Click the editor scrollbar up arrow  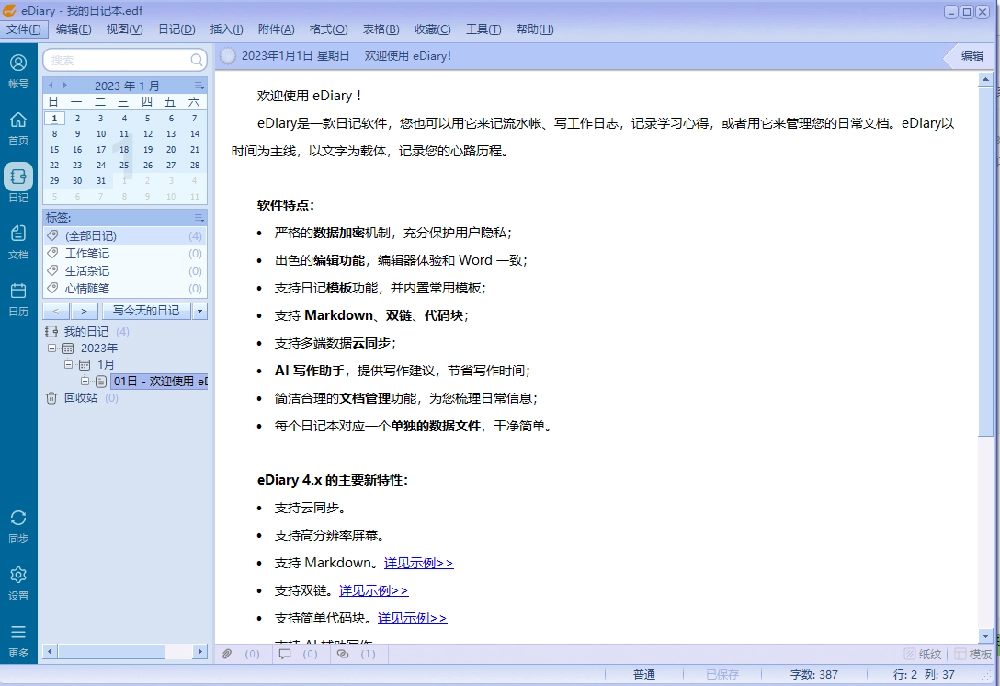(986, 80)
